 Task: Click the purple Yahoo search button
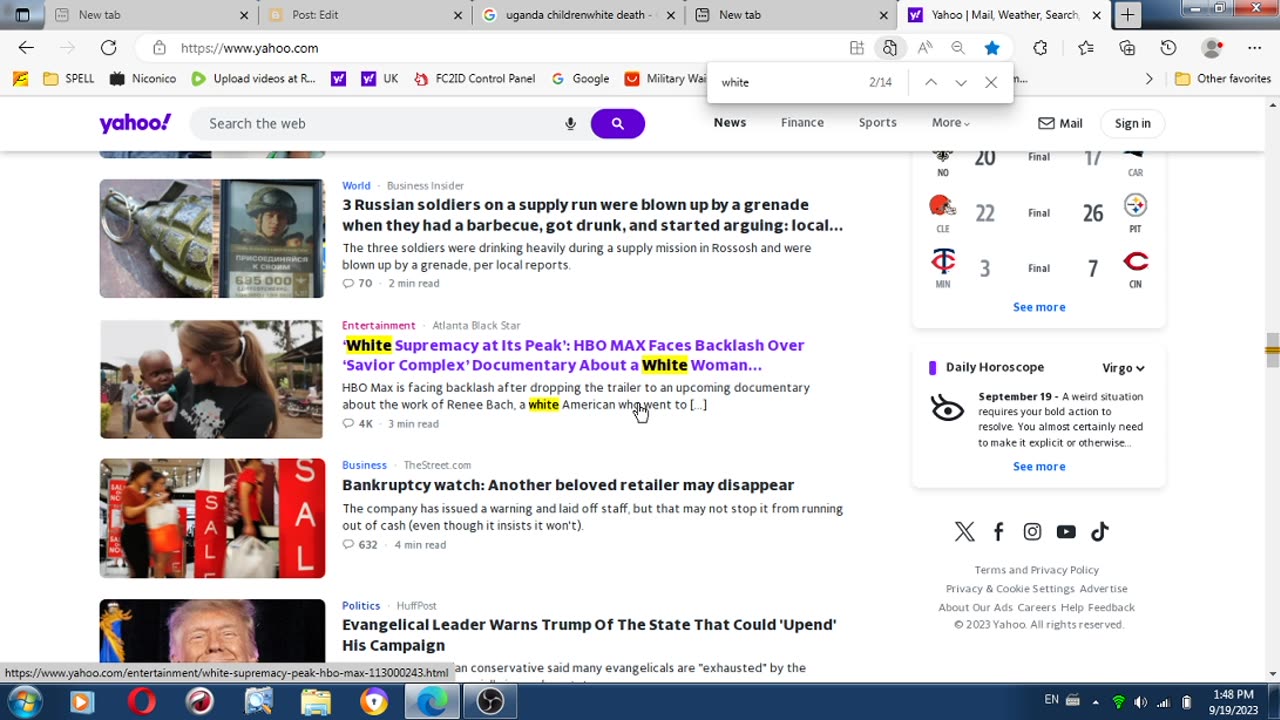click(x=618, y=124)
